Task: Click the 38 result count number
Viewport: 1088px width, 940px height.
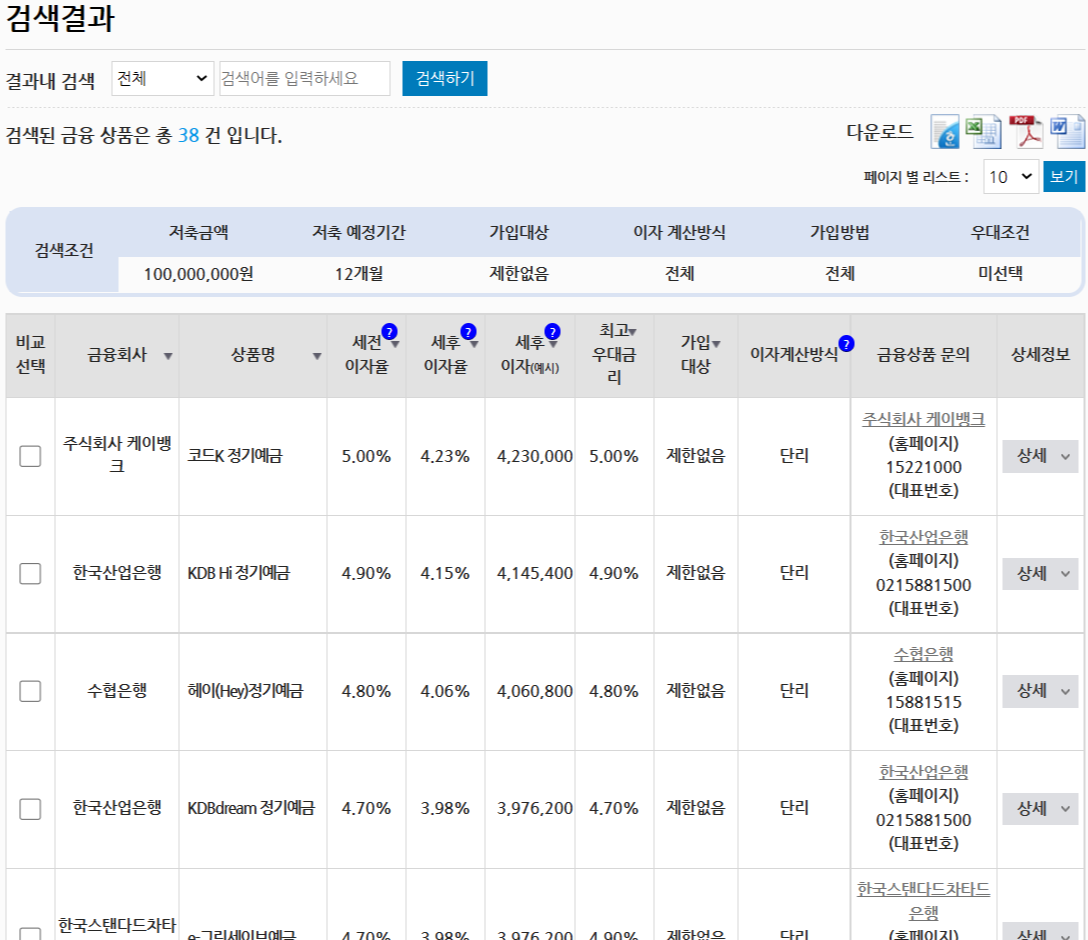Action: (189, 135)
